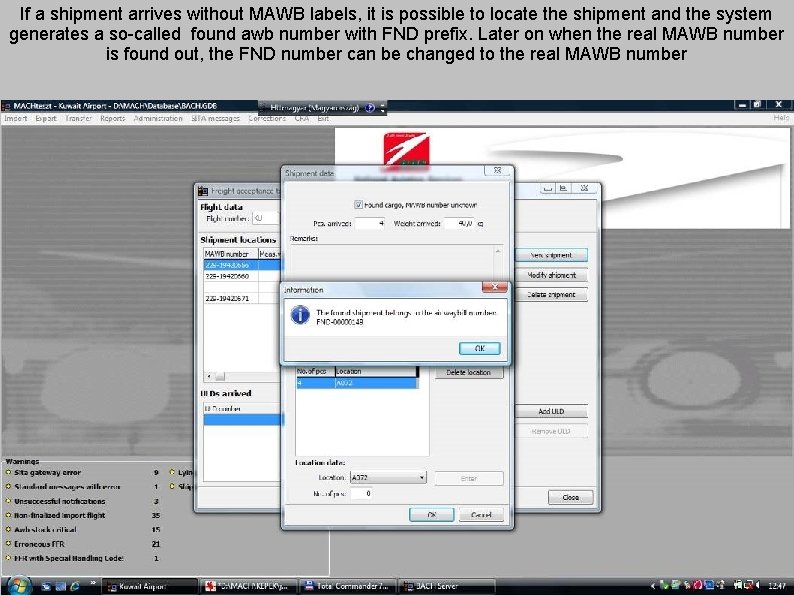Open the Import menu
Viewport: 794px width, 595px height.
[16, 118]
